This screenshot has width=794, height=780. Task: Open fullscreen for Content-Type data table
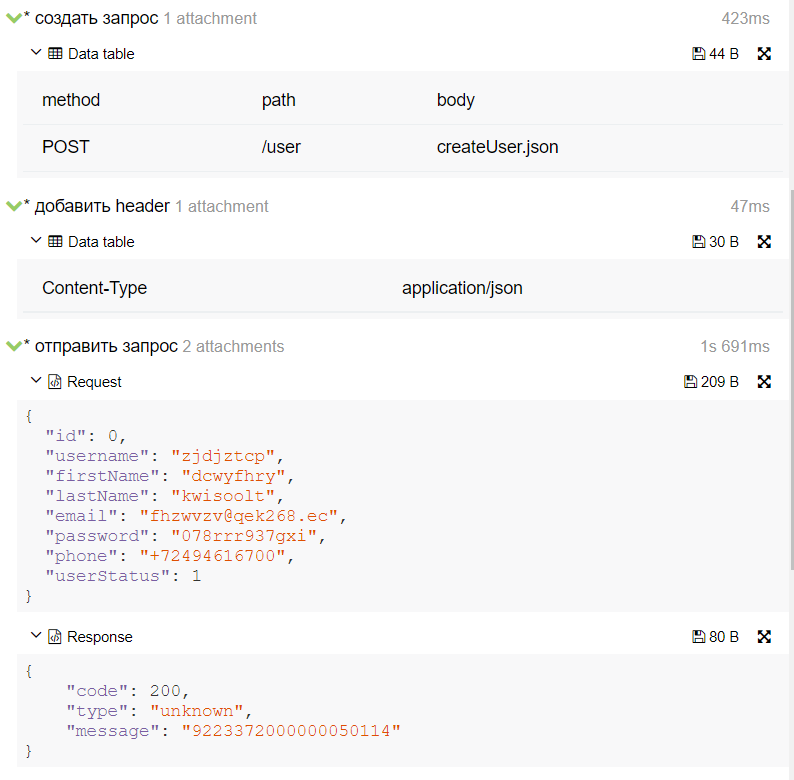(764, 242)
